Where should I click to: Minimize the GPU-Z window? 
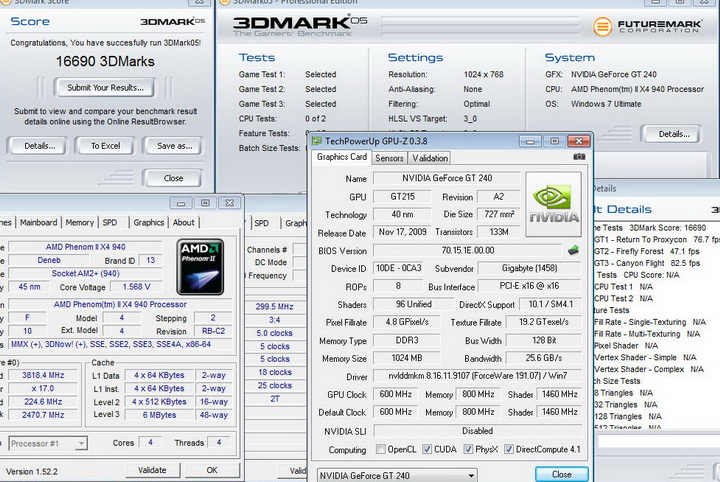coord(530,141)
